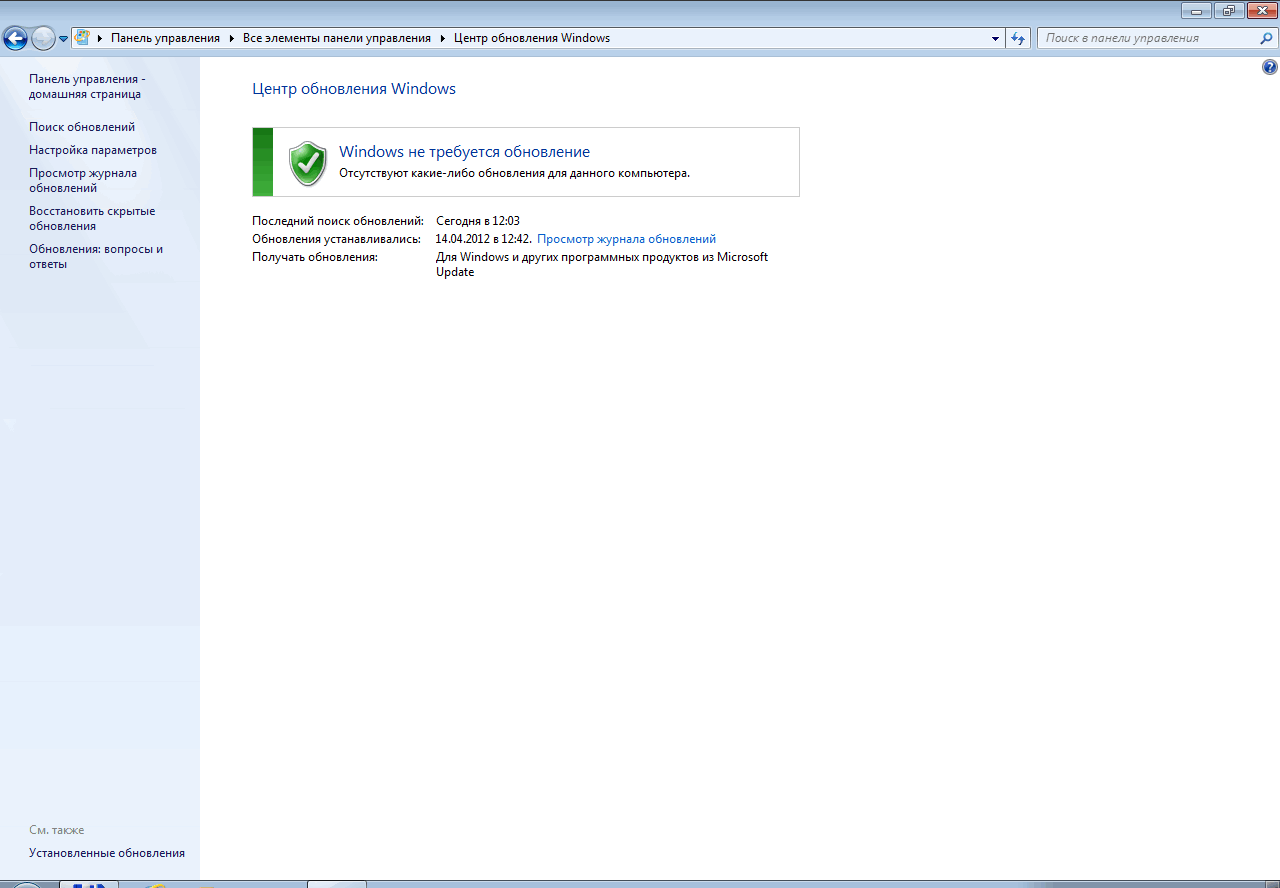Focus the 'Поиск в панели управления' search field
Viewport: 1280px width, 888px height.
click(x=1147, y=38)
